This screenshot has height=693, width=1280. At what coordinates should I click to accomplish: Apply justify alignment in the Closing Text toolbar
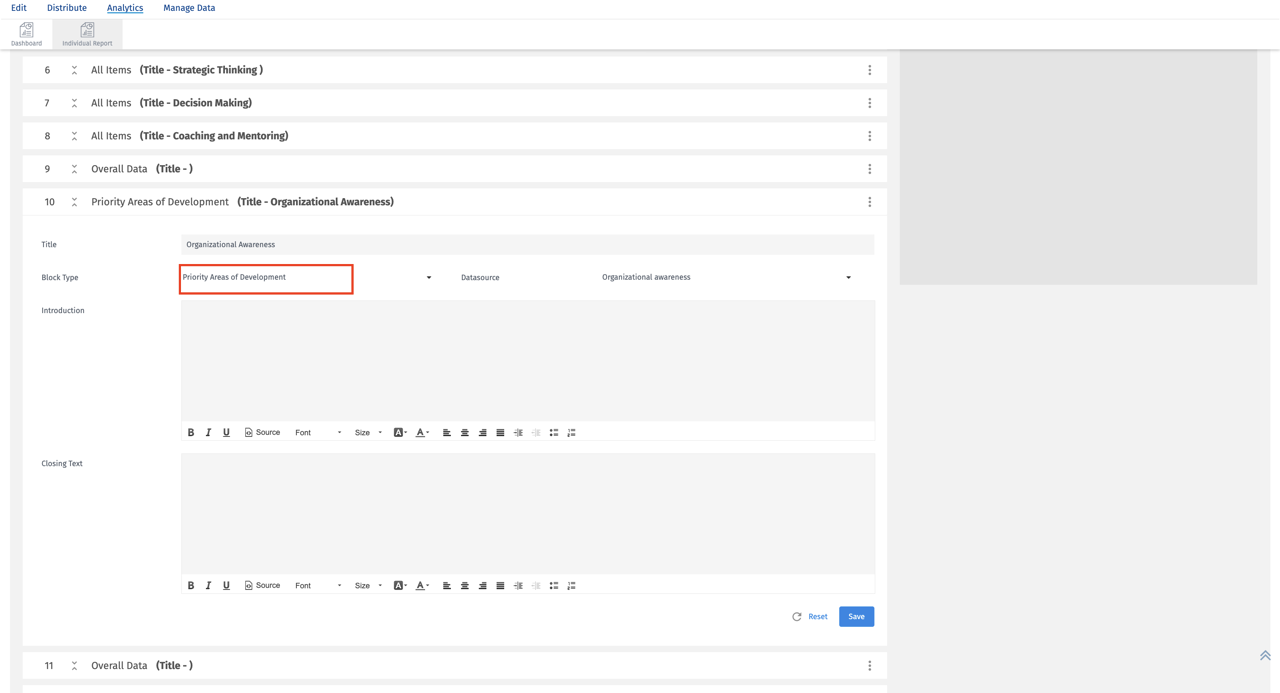click(x=499, y=585)
